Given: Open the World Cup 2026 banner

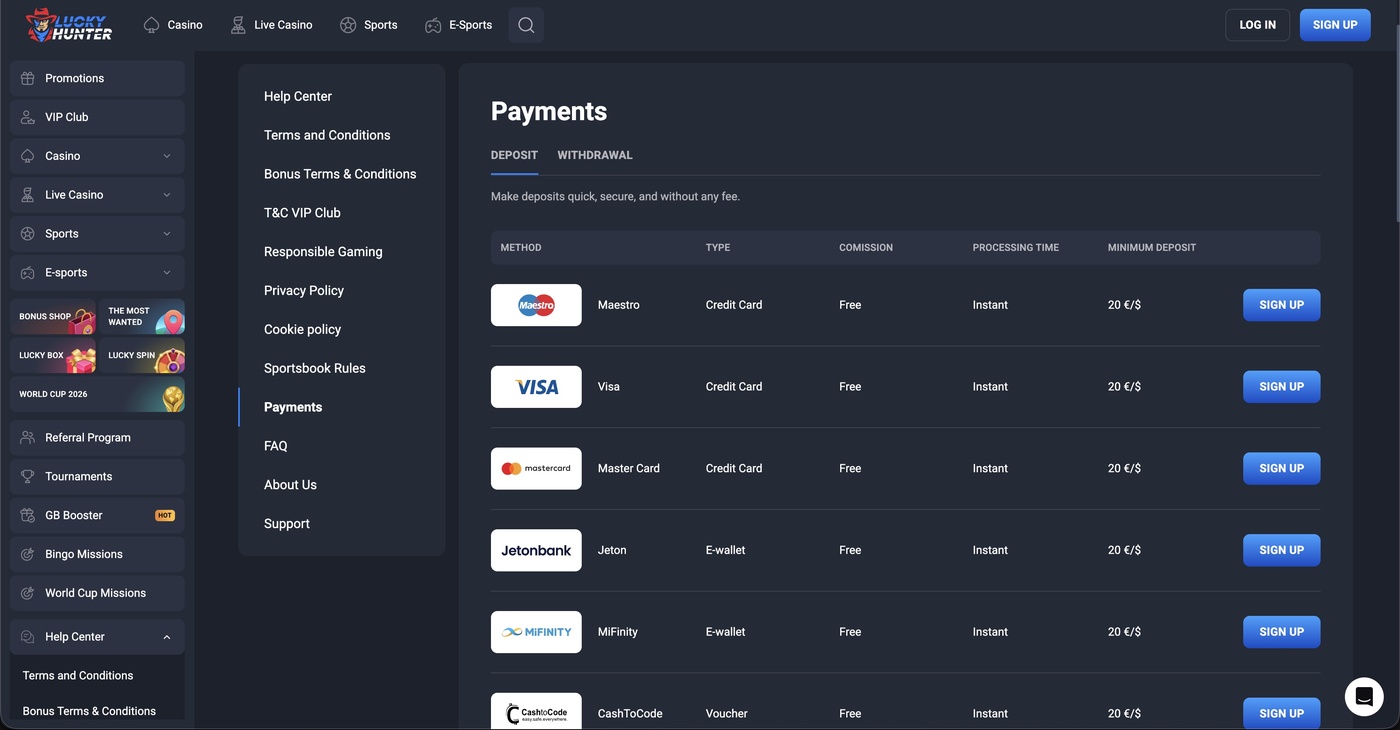Looking at the screenshot, I should [x=97, y=394].
